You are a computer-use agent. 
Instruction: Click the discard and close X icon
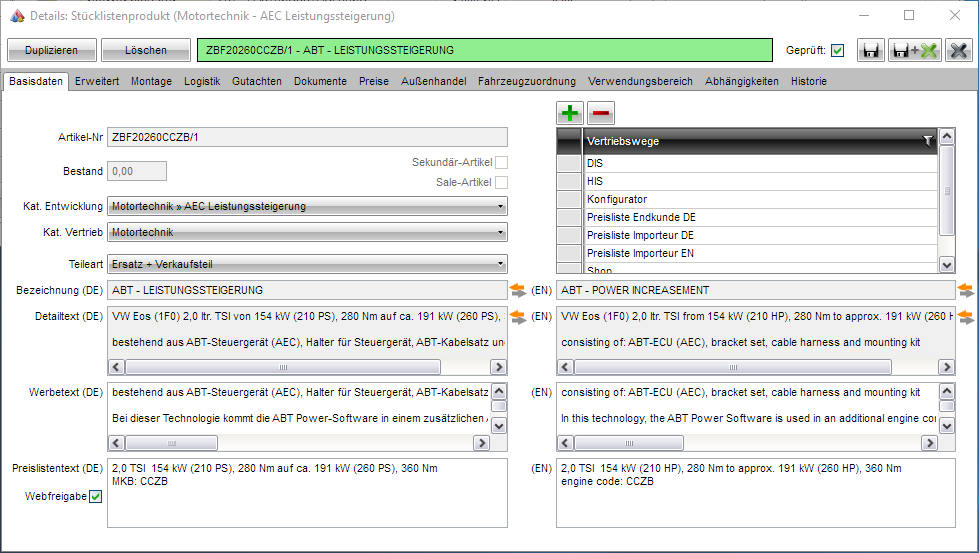[x=958, y=50]
